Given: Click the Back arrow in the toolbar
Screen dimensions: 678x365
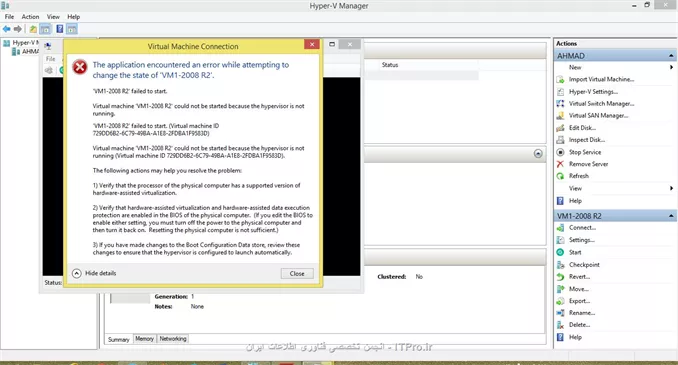Looking at the screenshot, I should [x=6, y=29].
